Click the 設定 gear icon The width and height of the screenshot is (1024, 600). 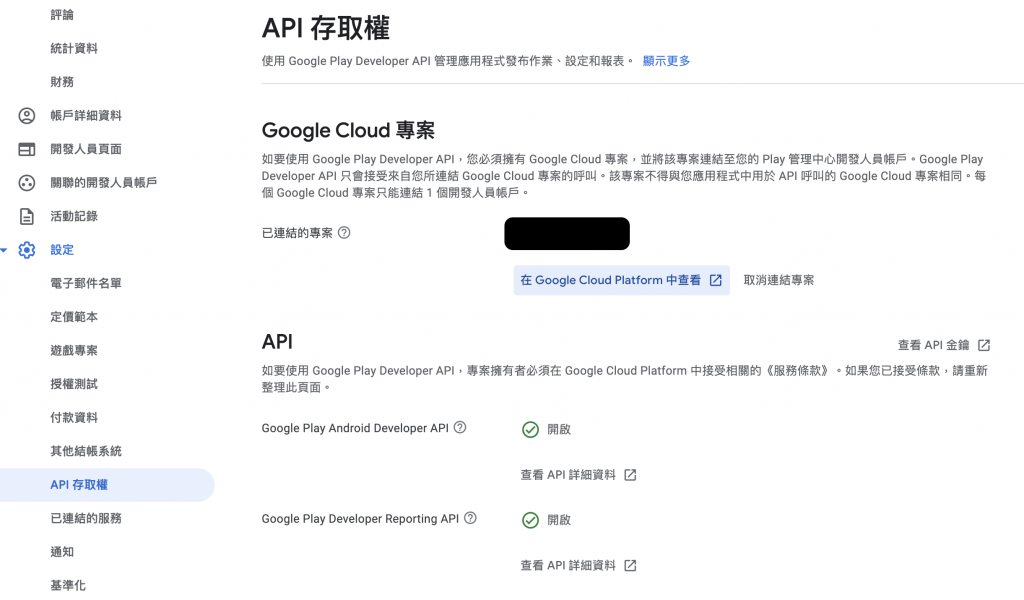click(x=27, y=250)
